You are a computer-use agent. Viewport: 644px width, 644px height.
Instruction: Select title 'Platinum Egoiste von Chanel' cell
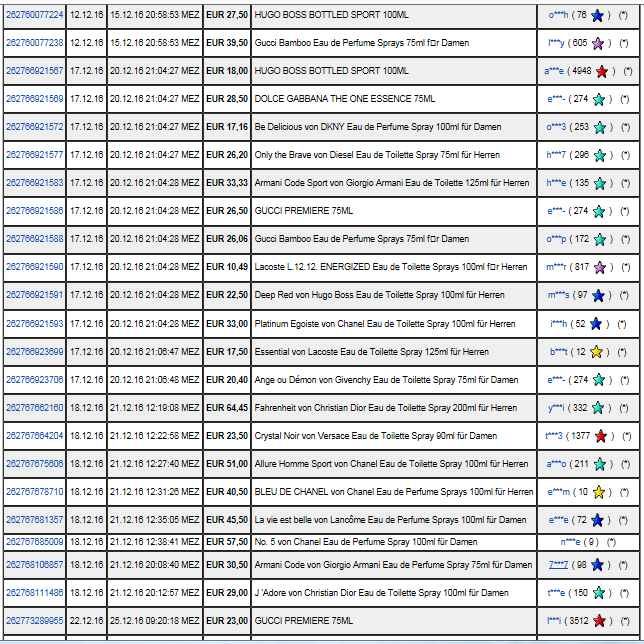click(x=394, y=324)
